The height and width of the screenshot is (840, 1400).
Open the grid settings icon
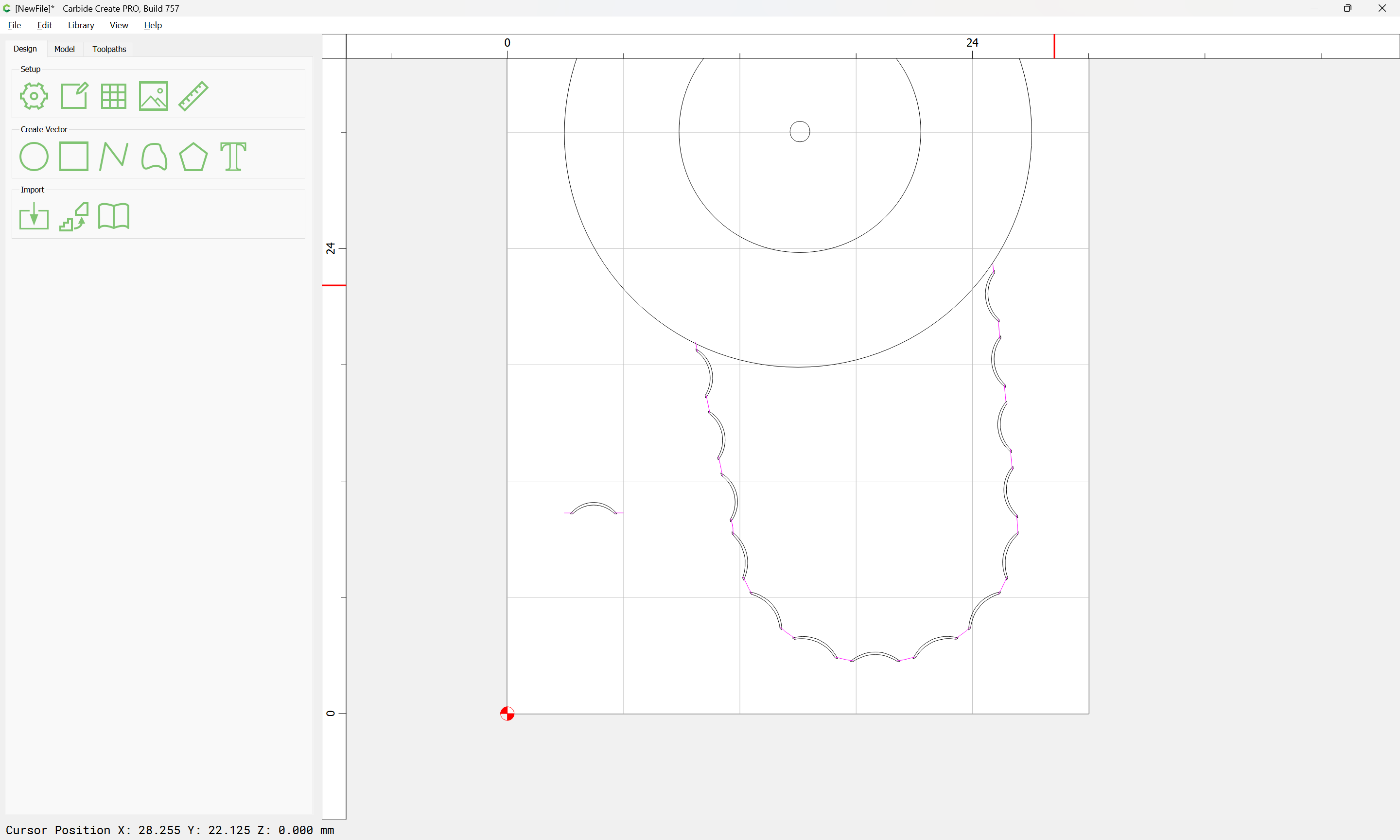coord(114,96)
